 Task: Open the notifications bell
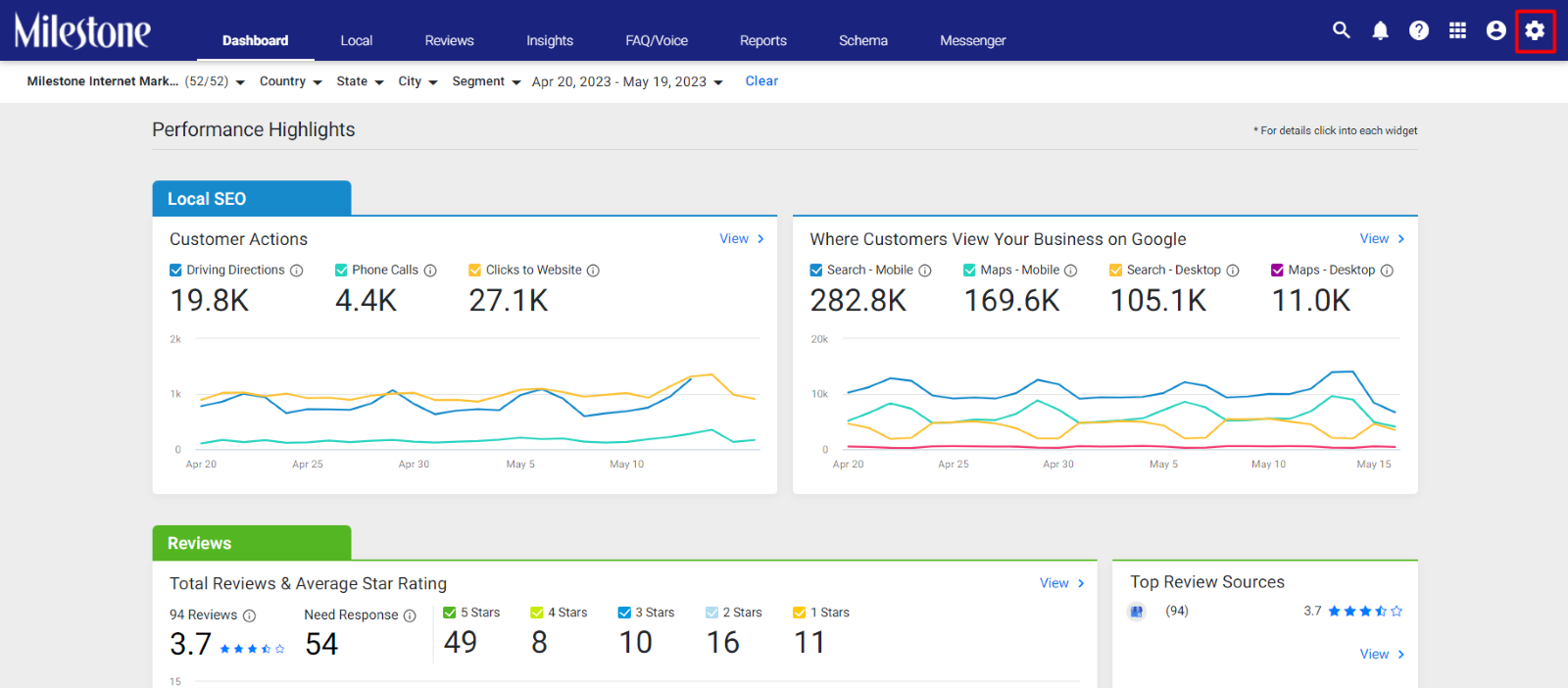[1380, 30]
